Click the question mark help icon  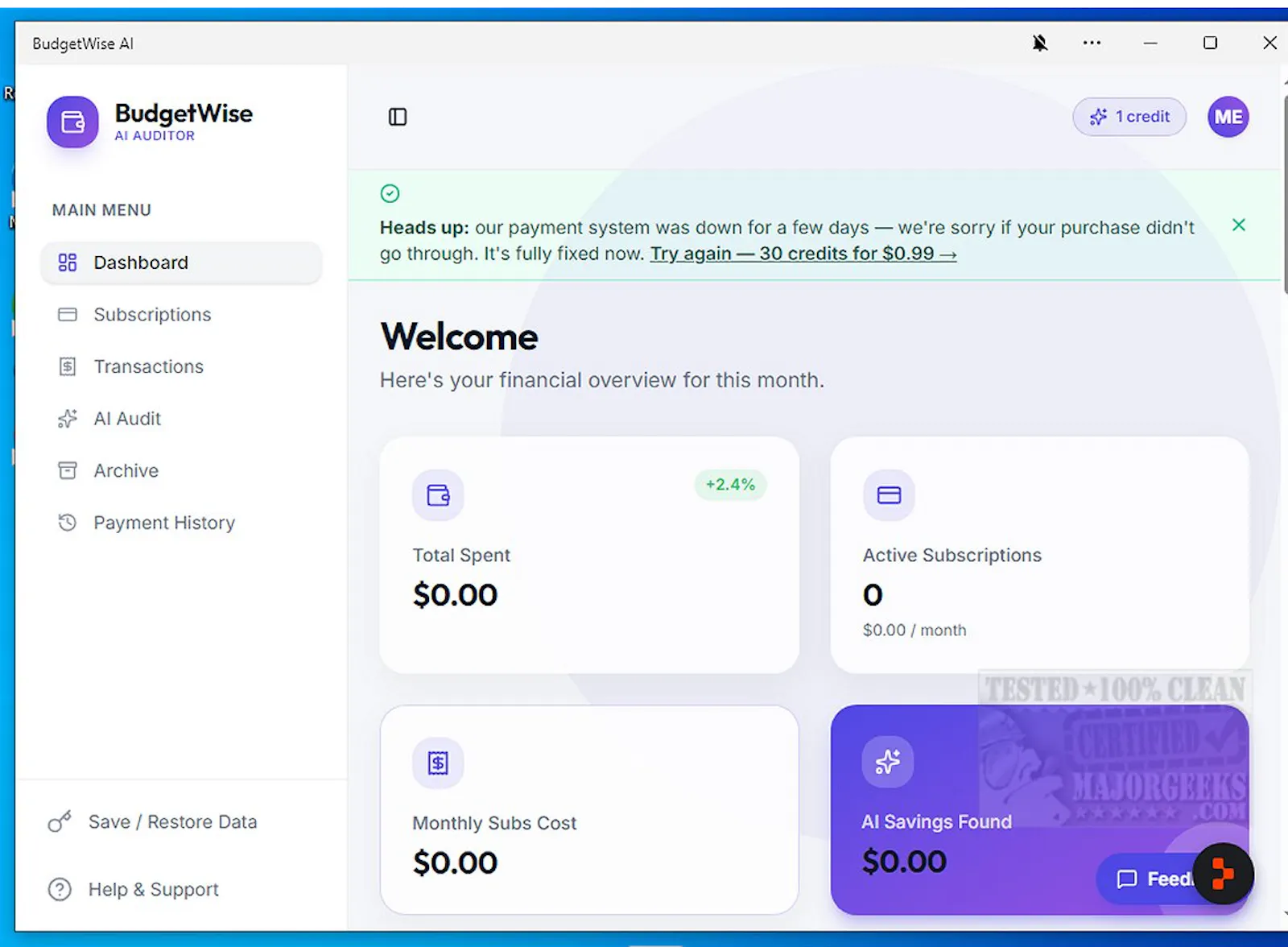pos(60,890)
